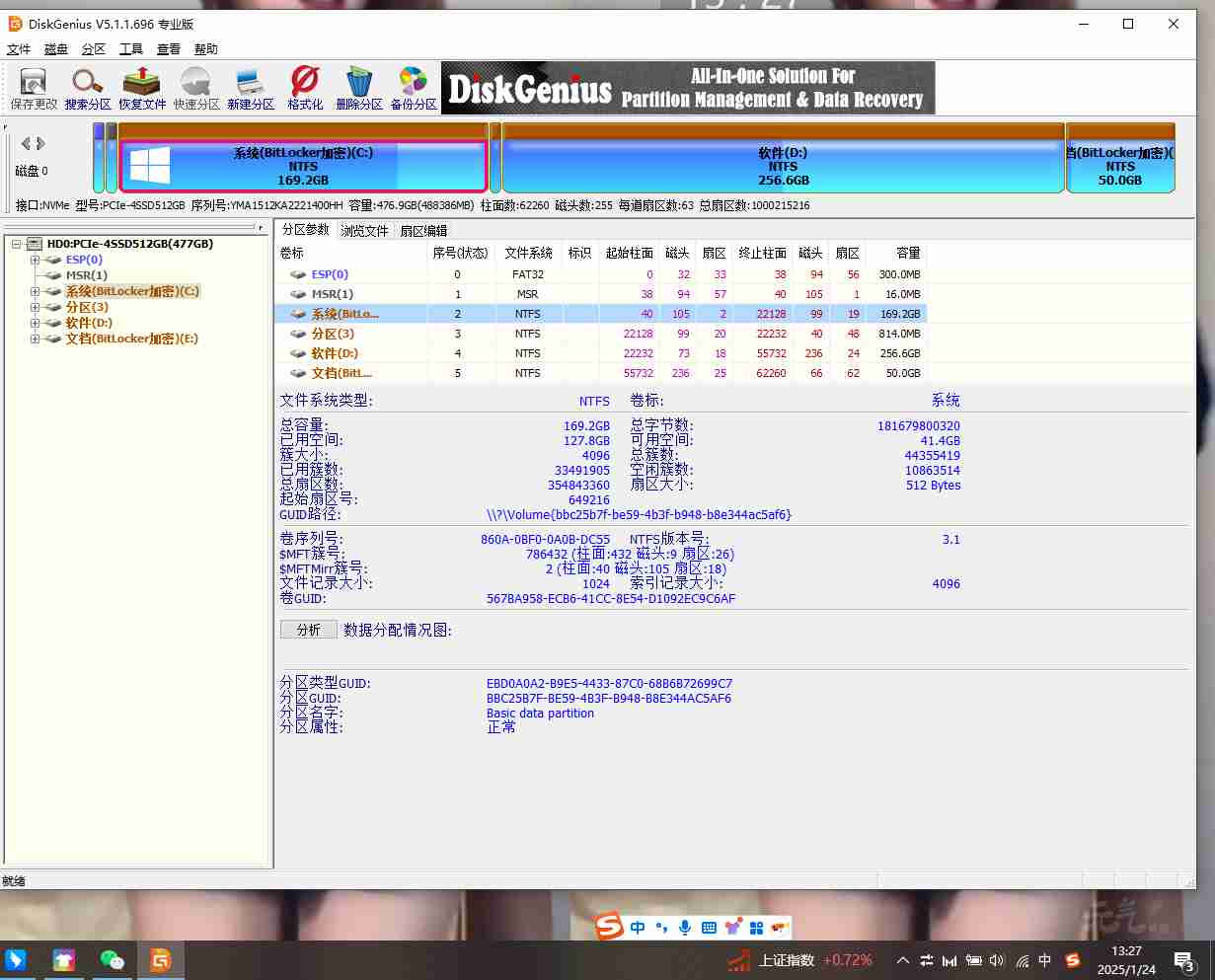The height and width of the screenshot is (980, 1215).
Task: Click the 新建分区 (New Partition) icon
Action: tap(250, 88)
